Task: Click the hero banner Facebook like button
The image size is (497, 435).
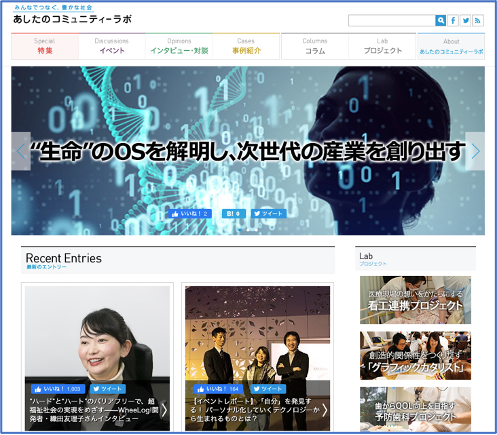Action: point(190,214)
